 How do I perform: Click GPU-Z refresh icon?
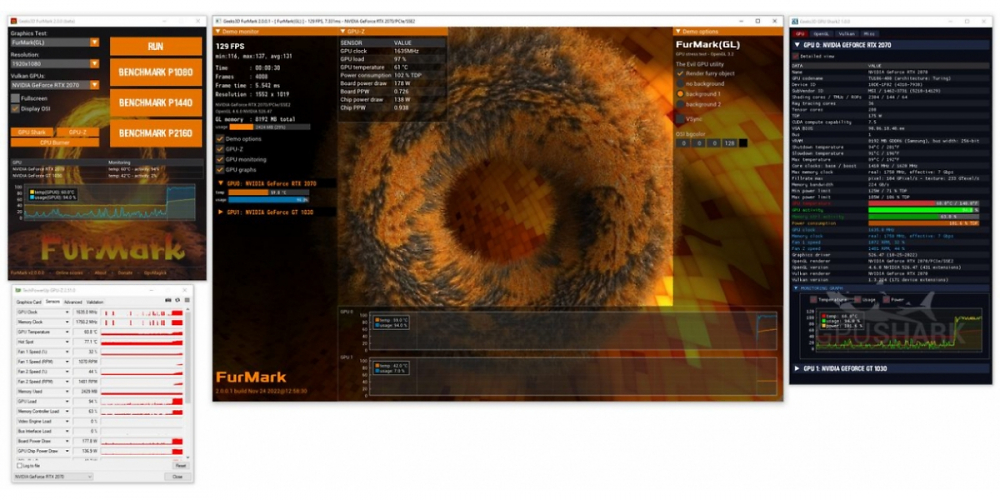click(177, 300)
